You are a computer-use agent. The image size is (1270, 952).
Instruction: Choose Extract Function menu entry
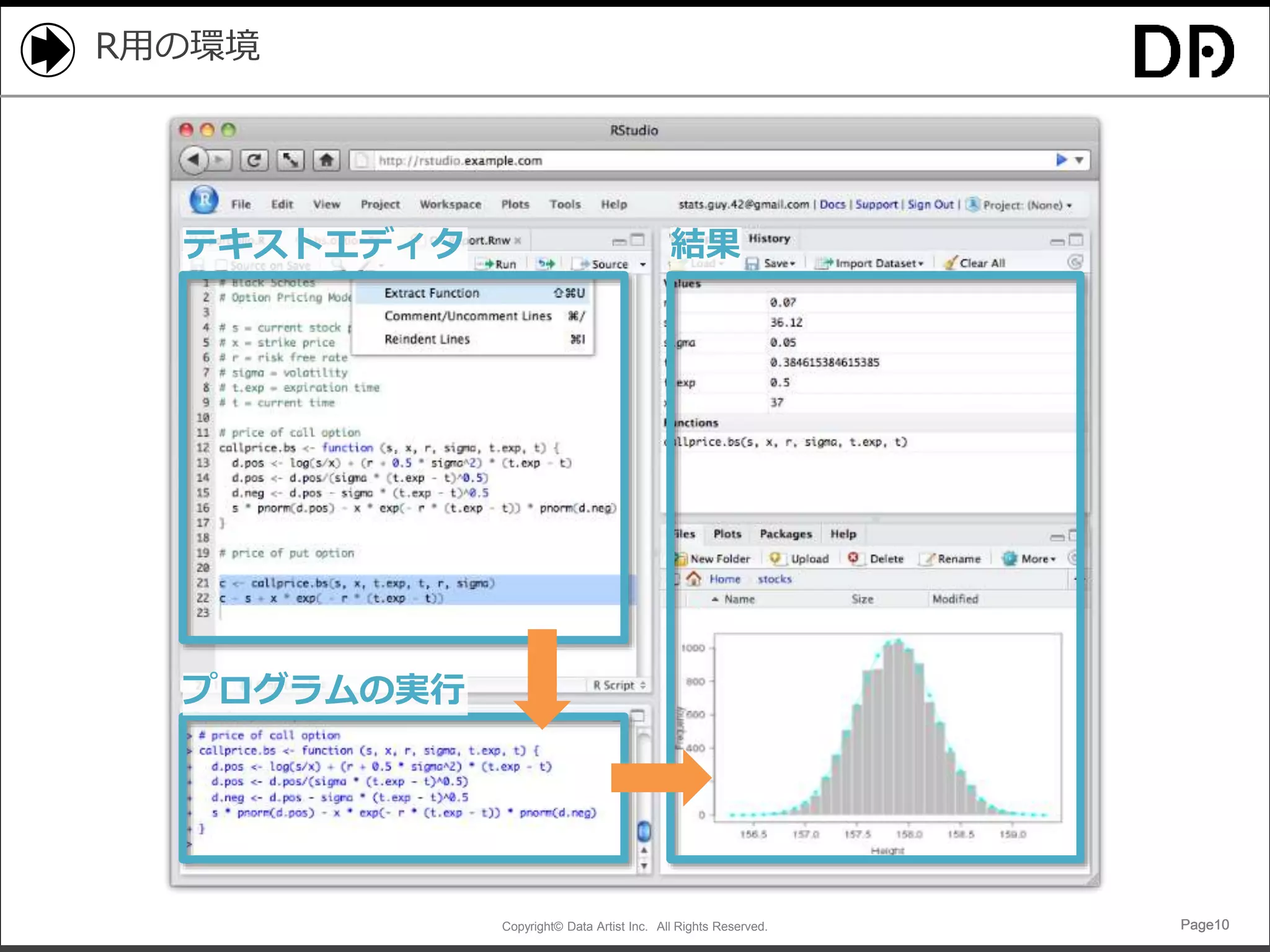point(432,293)
